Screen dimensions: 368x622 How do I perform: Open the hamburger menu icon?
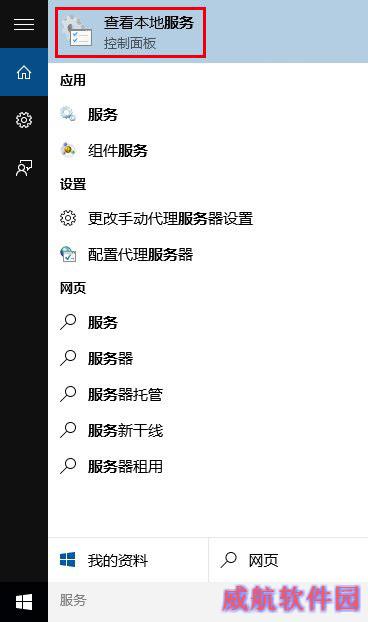coord(24,24)
